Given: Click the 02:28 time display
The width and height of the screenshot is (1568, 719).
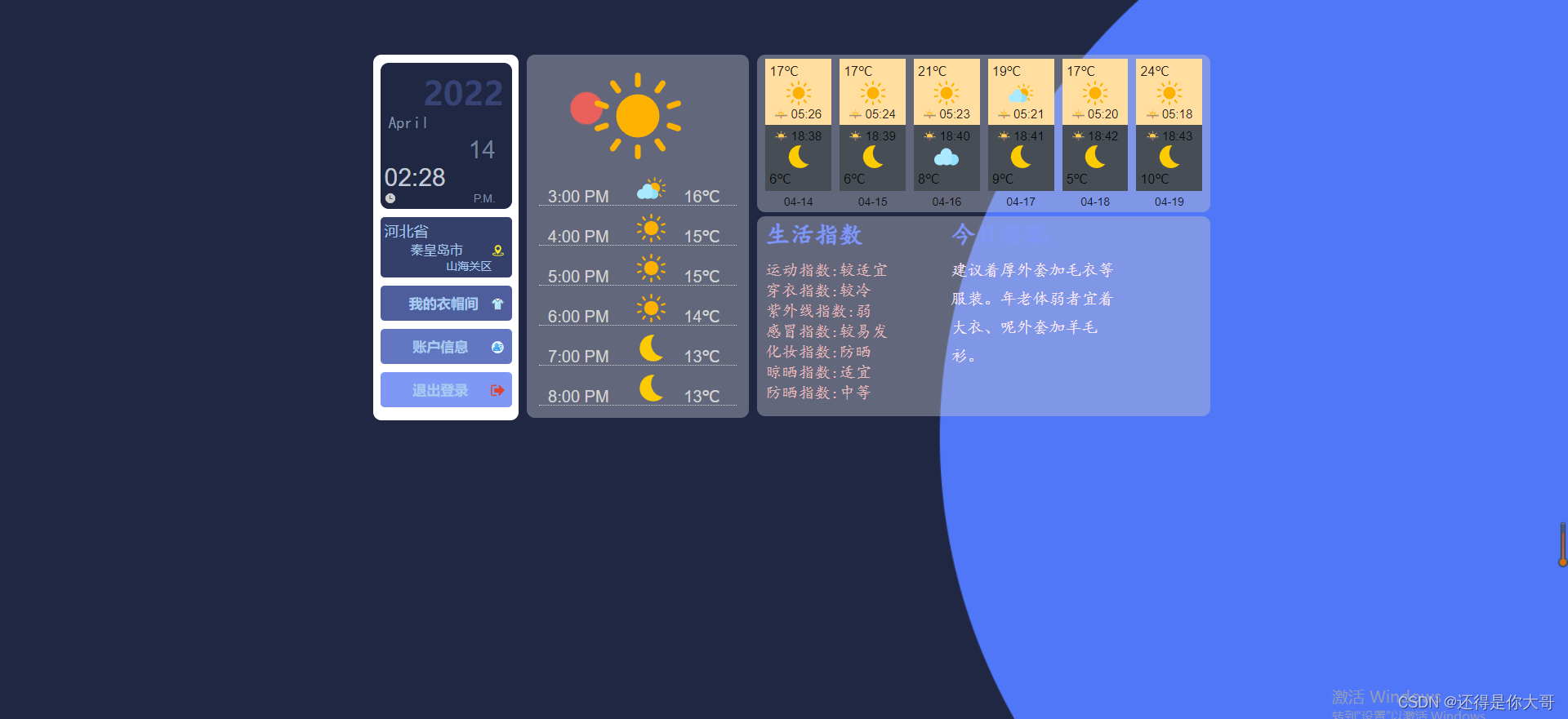Looking at the screenshot, I should (x=415, y=177).
